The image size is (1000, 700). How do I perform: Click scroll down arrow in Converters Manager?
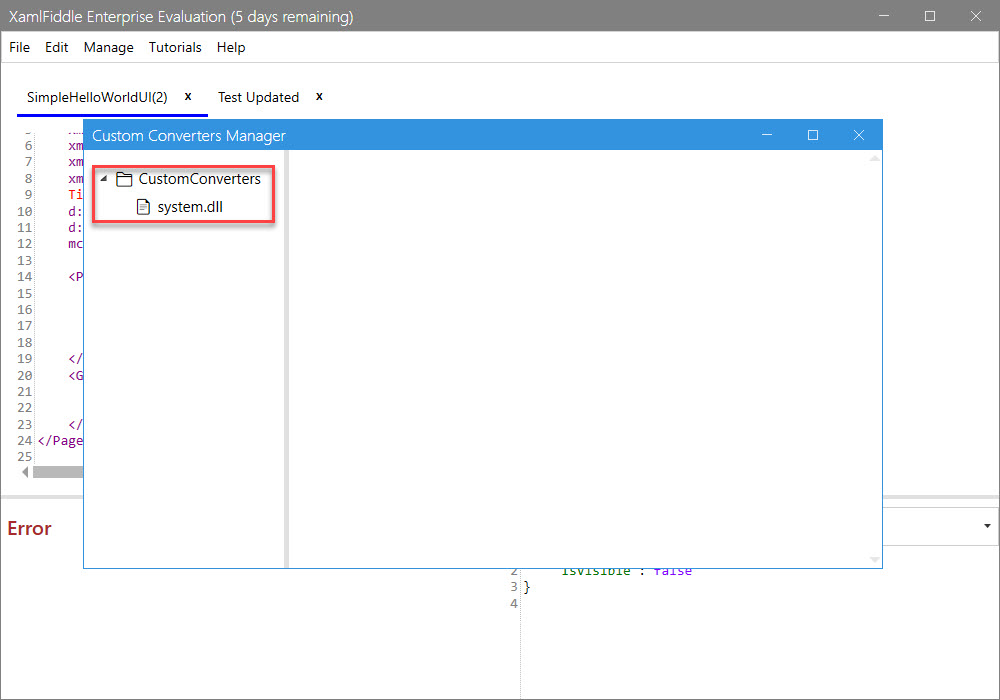point(875,559)
